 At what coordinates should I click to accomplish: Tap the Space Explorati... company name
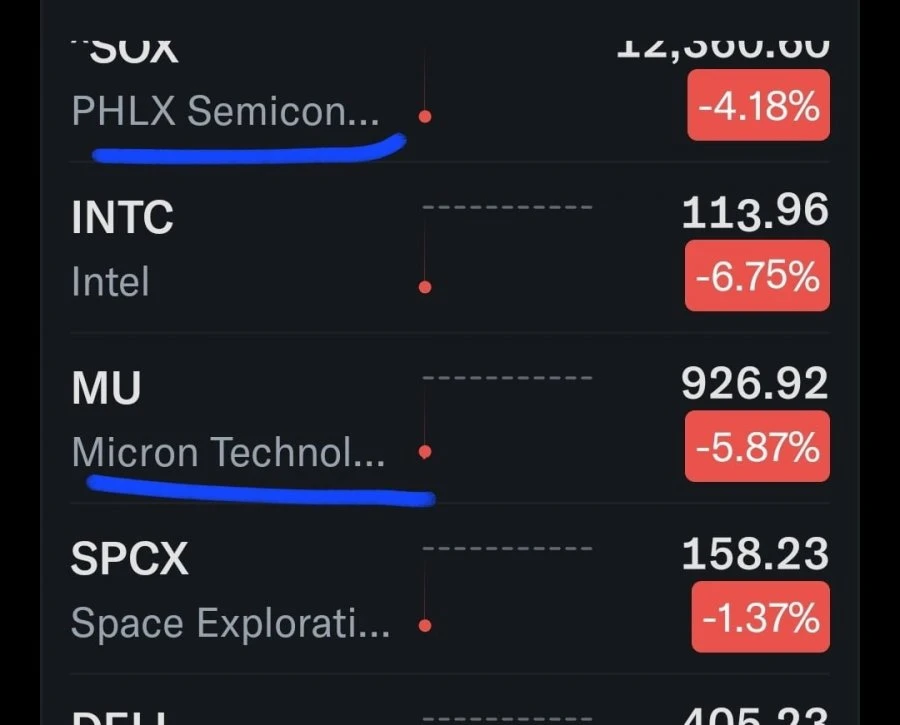230,623
